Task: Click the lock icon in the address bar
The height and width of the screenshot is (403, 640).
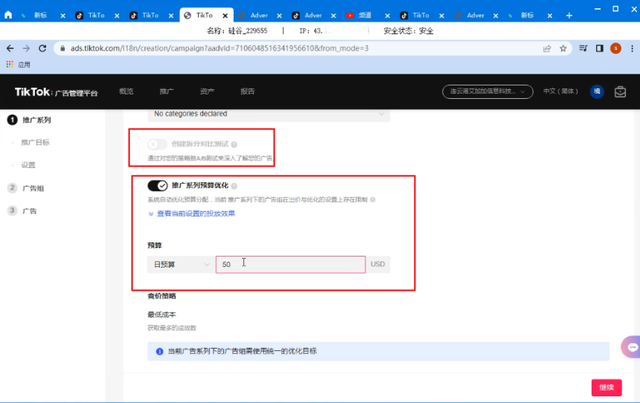Action: point(62,48)
